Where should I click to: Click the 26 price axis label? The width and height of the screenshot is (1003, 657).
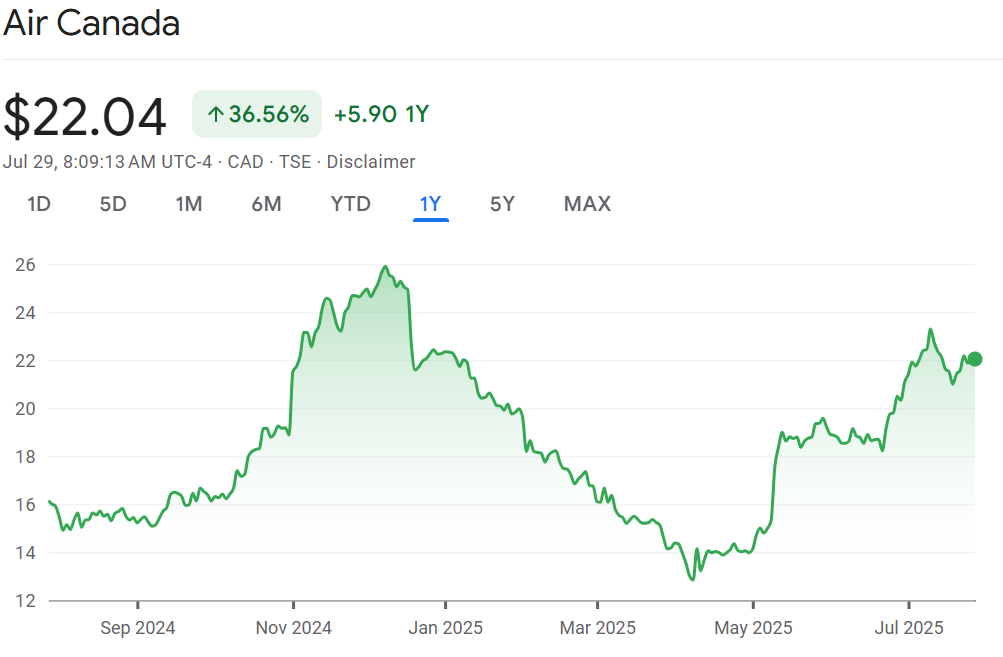(26, 265)
